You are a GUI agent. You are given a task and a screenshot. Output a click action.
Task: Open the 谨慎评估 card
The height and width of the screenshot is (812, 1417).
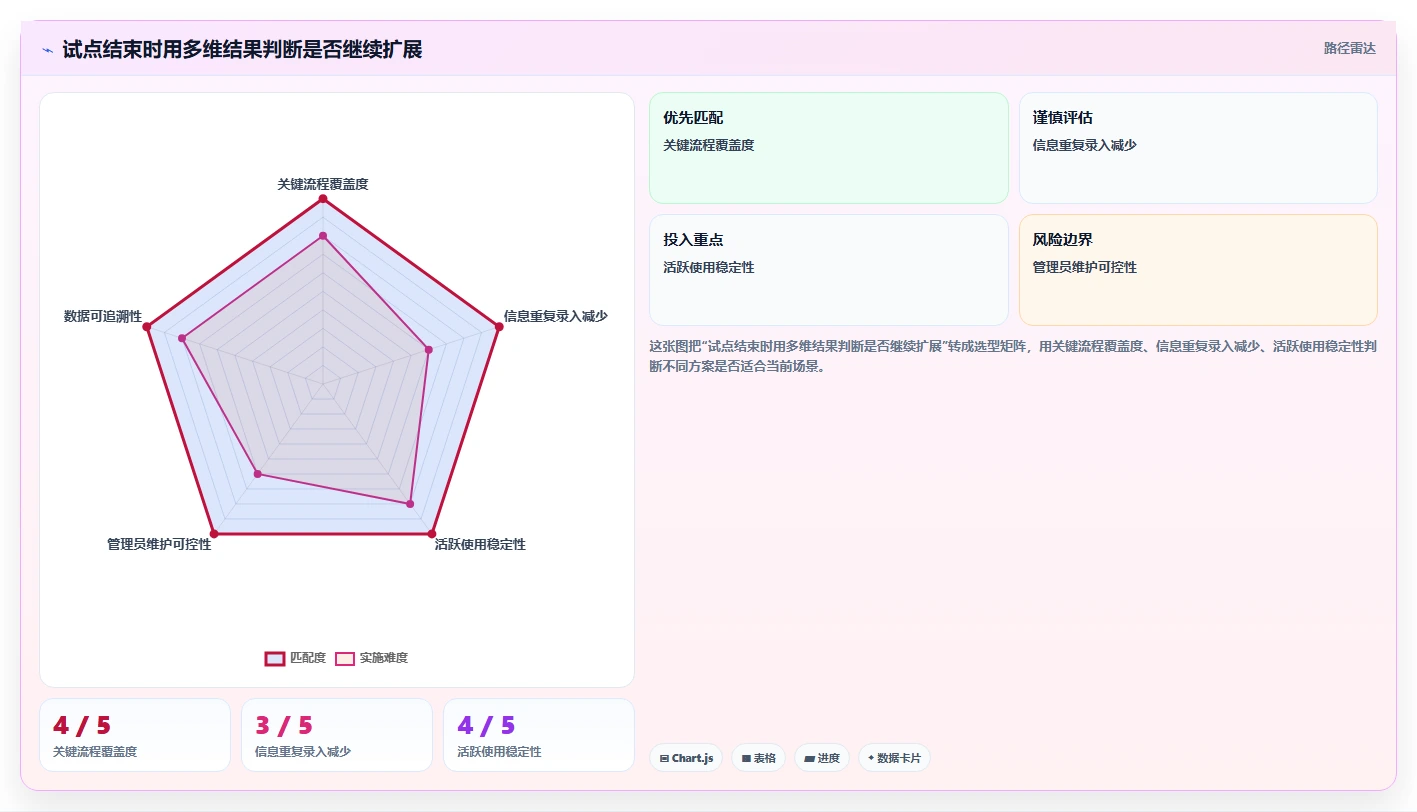coord(1198,148)
